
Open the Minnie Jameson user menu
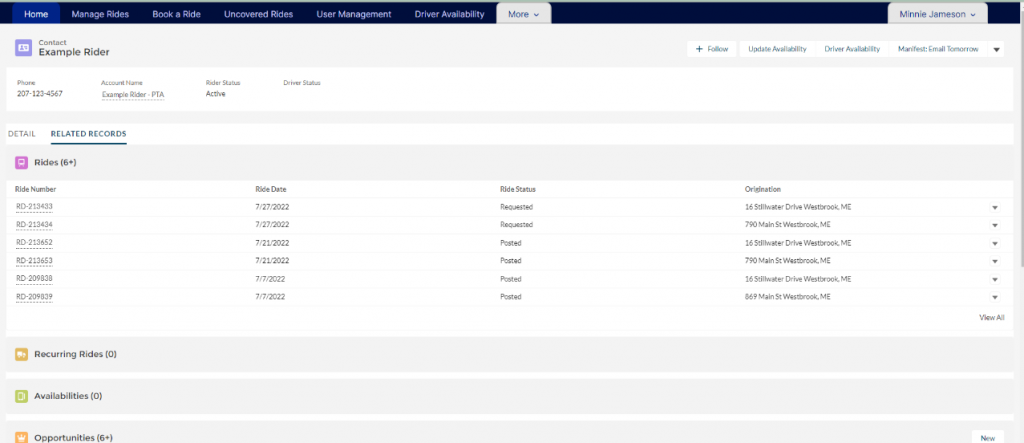coord(937,14)
